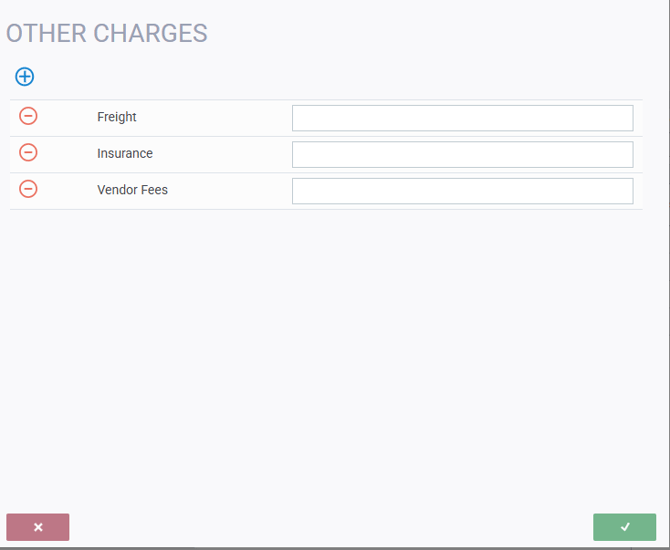670x550 pixels.
Task: Click the empty area below the charges list
Action: [x=330, y=350]
